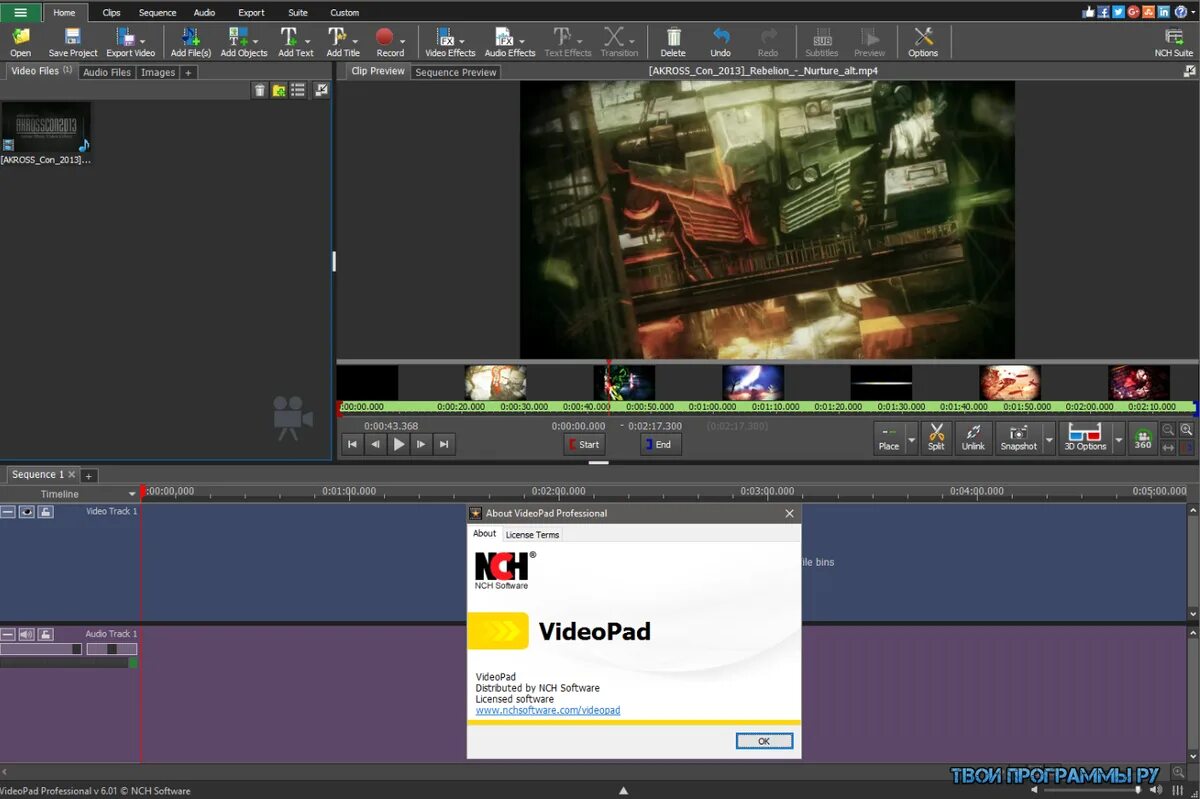Toggle the Video Track 1 lock

point(46,511)
